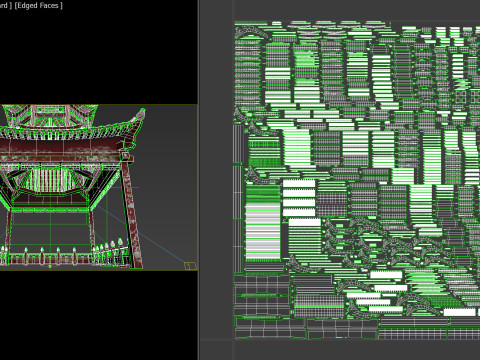Open the Edged Faces viewport shading menu

point(38,6)
